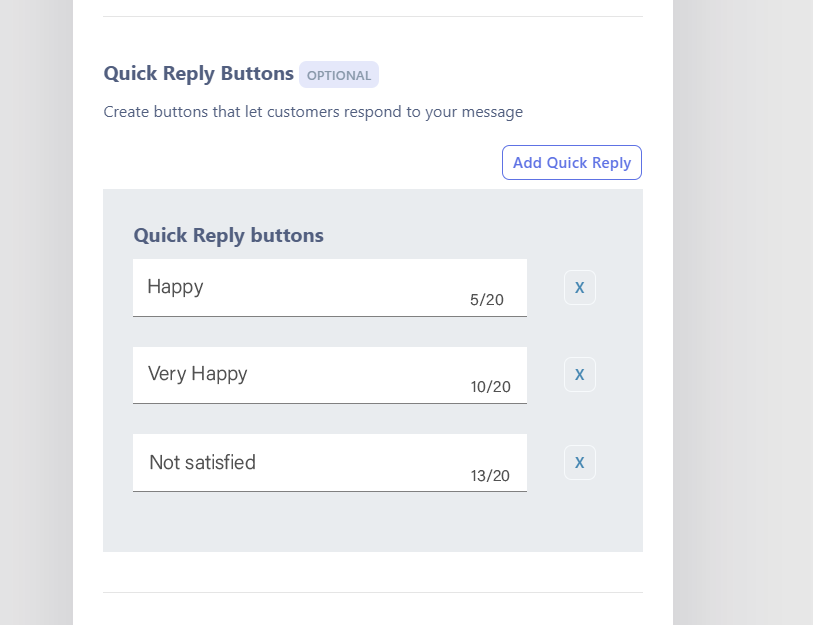Click the Create buttons description text

(313, 112)
